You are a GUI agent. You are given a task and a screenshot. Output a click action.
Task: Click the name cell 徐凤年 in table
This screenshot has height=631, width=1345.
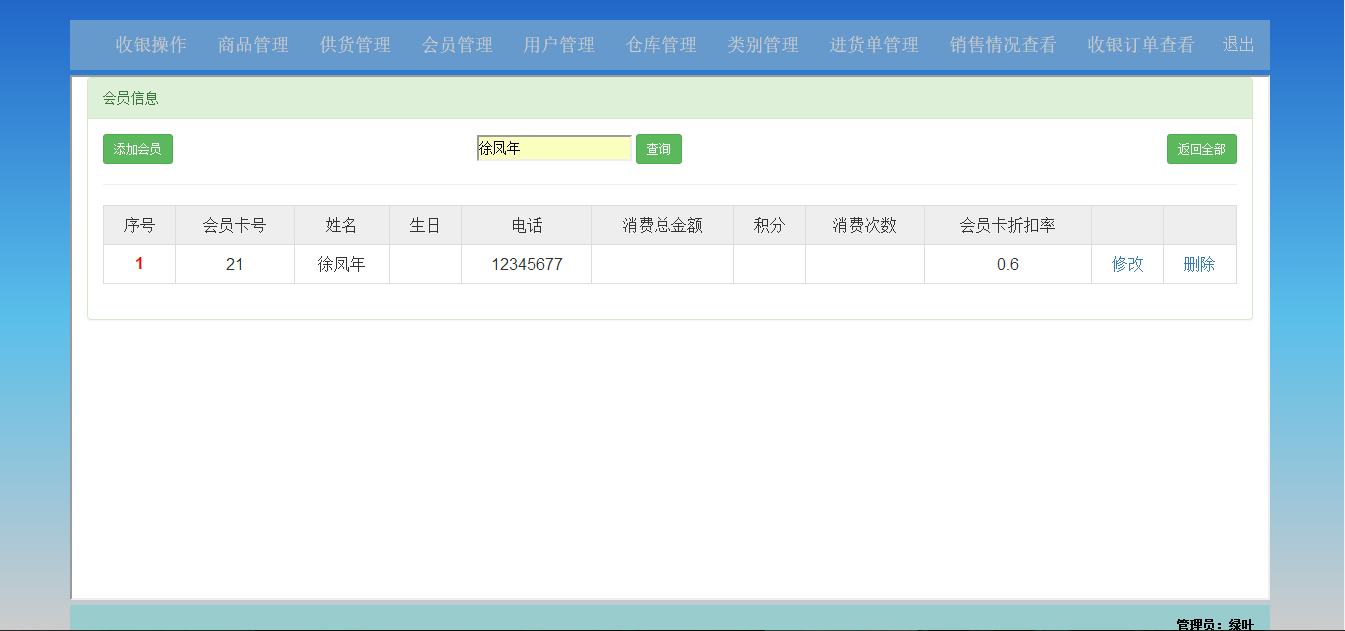click(x=342, y=264)
